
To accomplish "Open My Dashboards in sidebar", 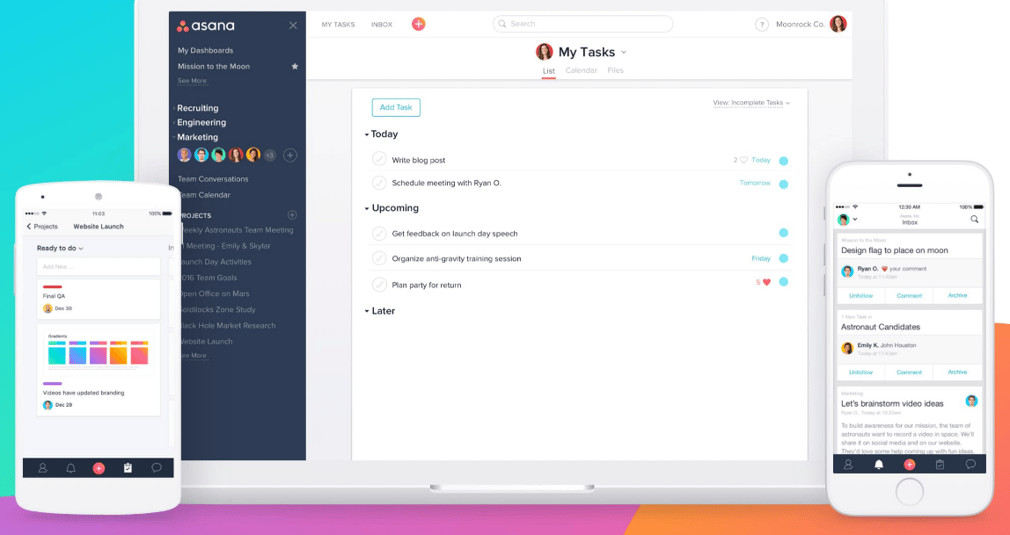I will tap(205, 50).
